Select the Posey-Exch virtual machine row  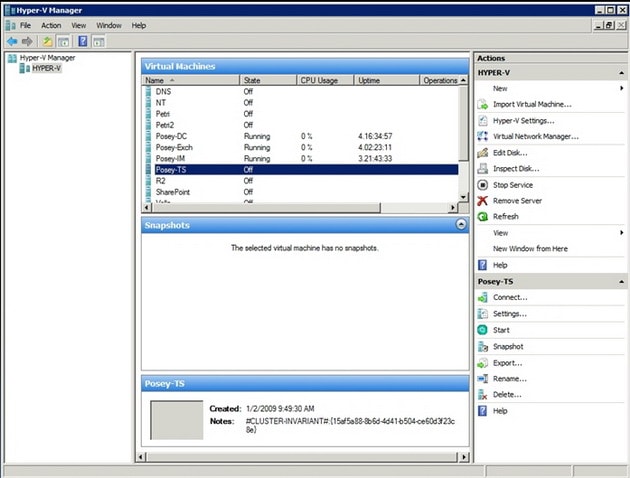pyautogui.click(x=301, y=147)
